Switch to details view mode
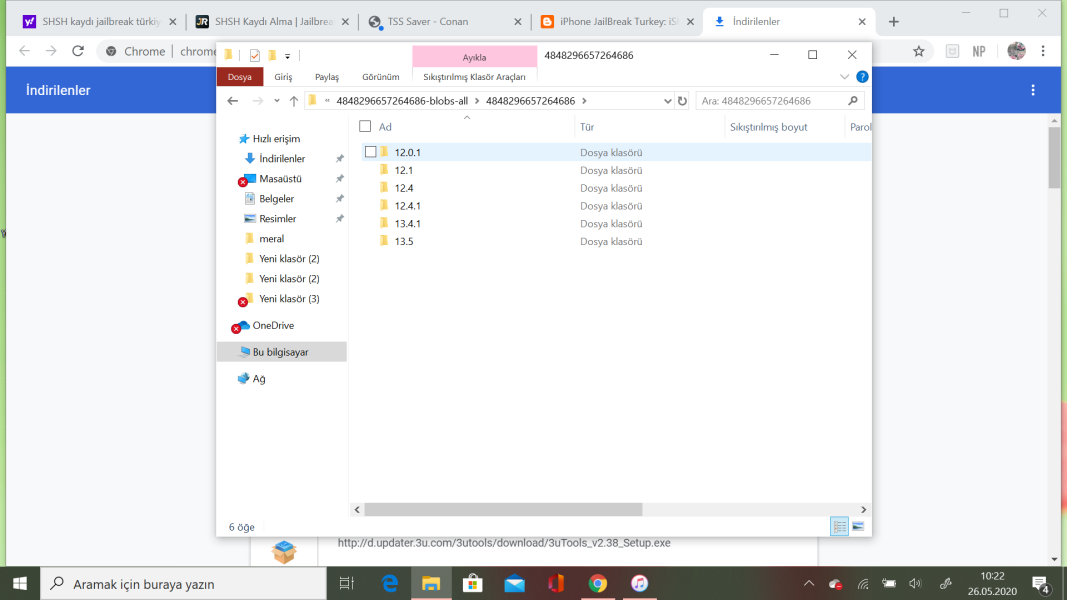 coord(839,526)
